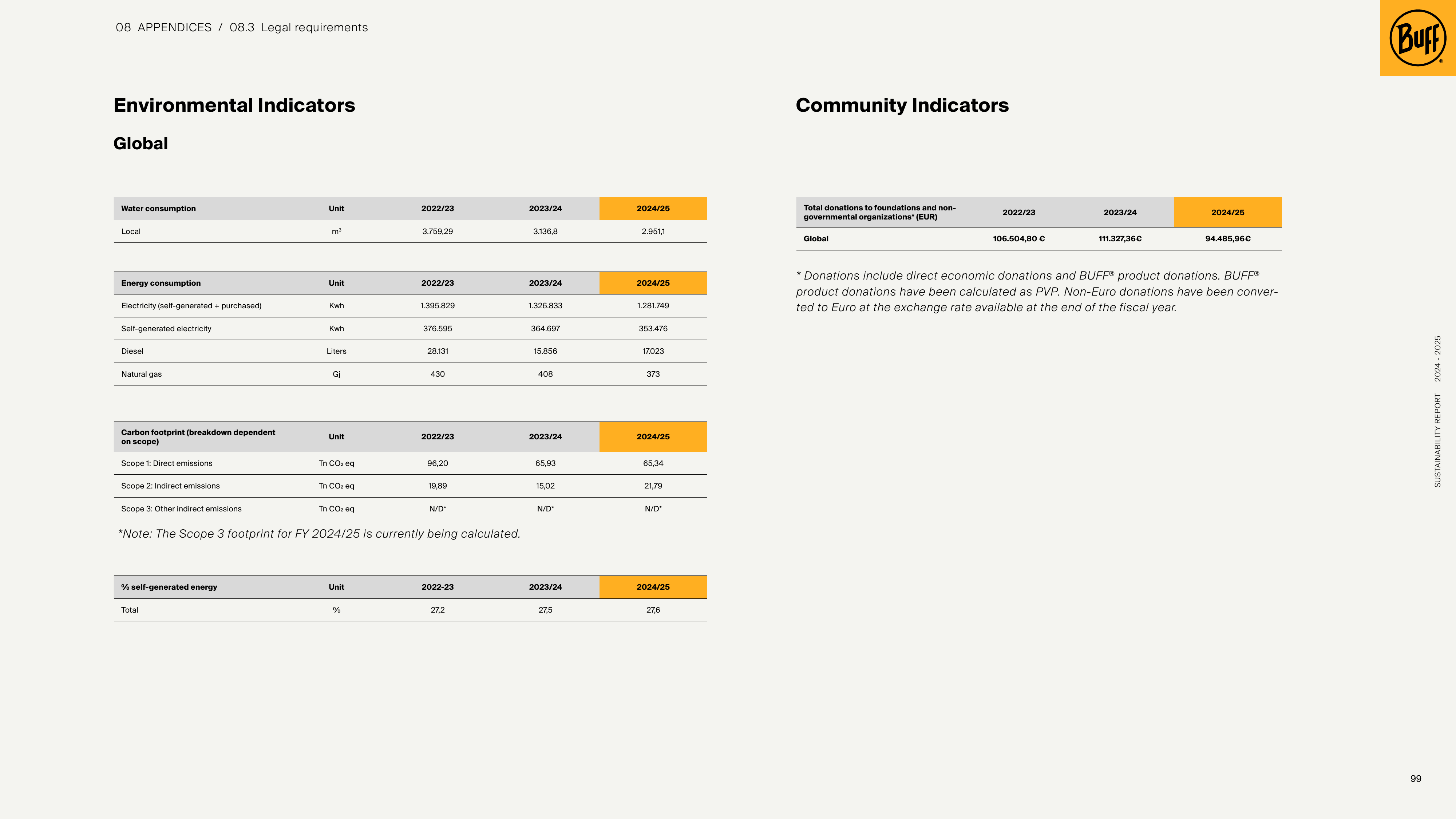Select the Local water value 3.759,29
The image size is (1456, 819).
(438, 232)
